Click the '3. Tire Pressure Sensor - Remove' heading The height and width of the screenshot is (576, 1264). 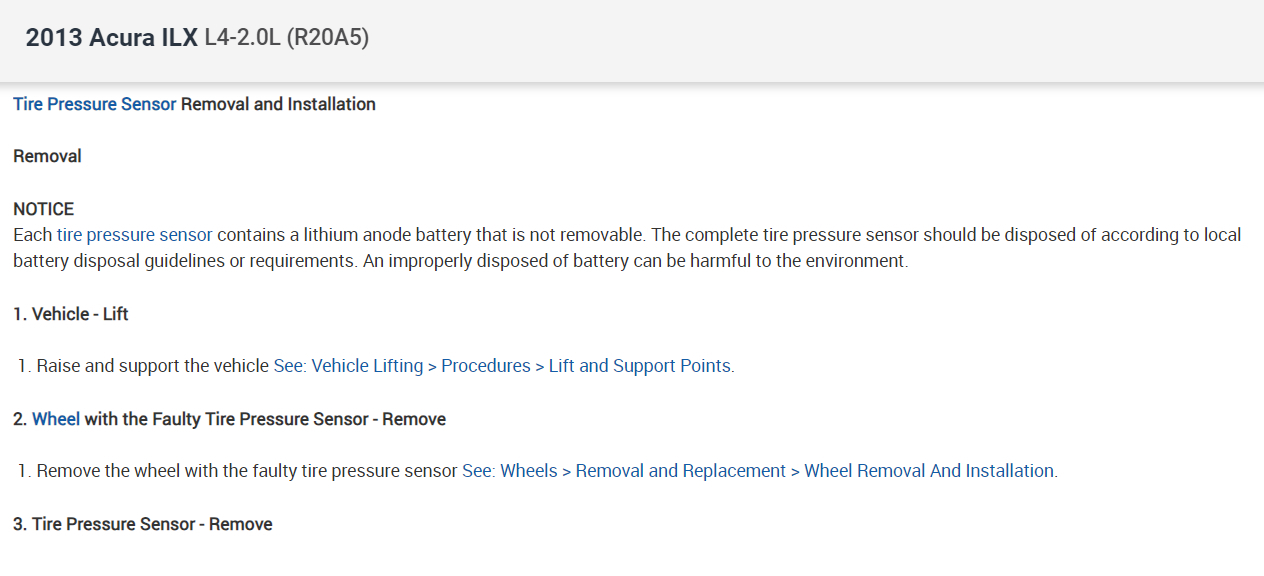tap(142, 524)
